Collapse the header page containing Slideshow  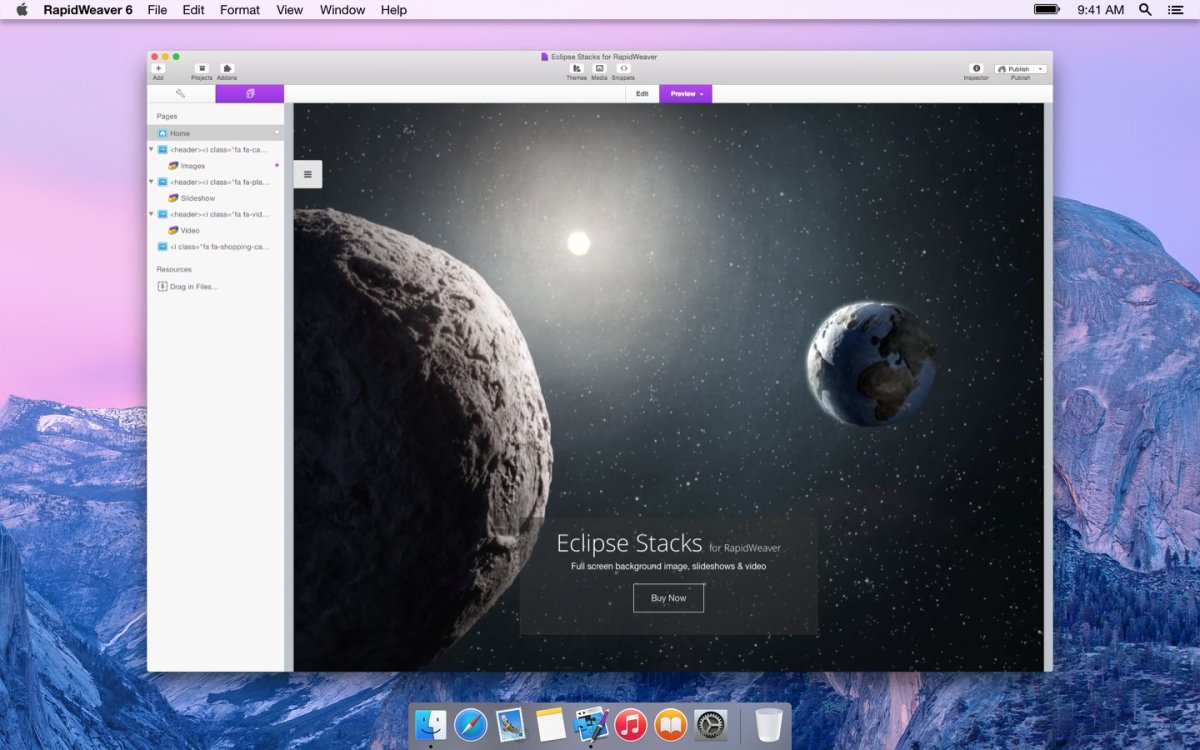152,182
